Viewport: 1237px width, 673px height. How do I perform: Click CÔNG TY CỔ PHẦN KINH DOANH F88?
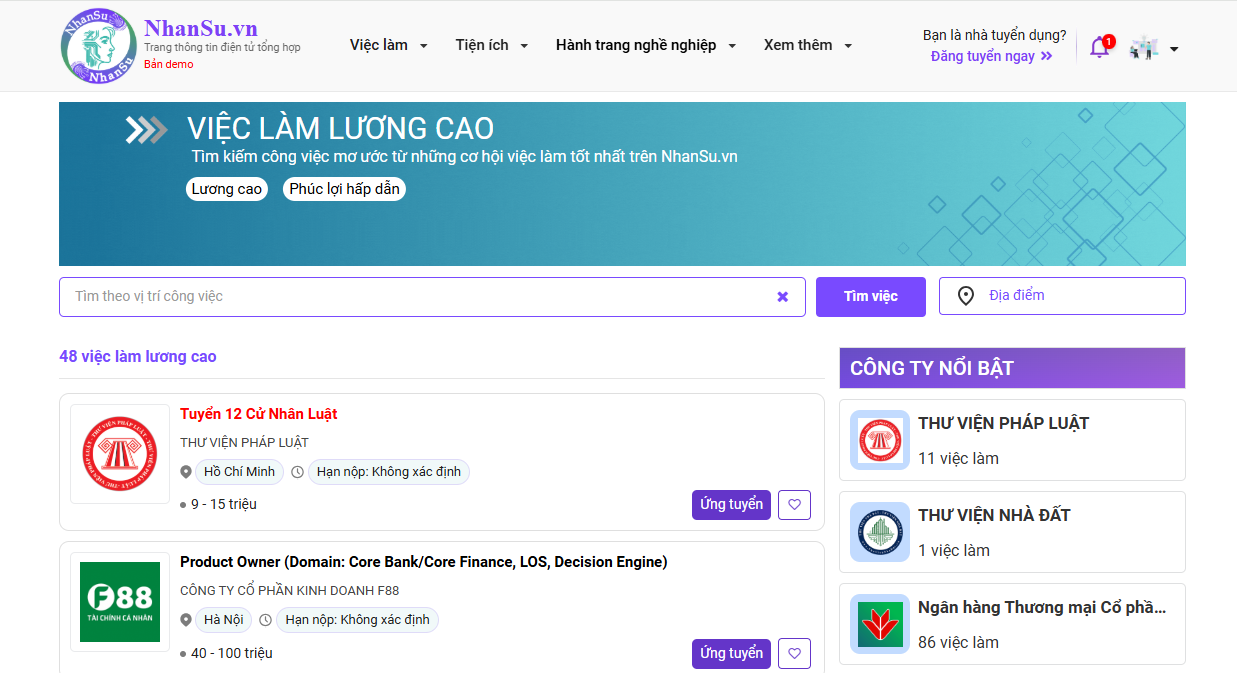point(290,590)
